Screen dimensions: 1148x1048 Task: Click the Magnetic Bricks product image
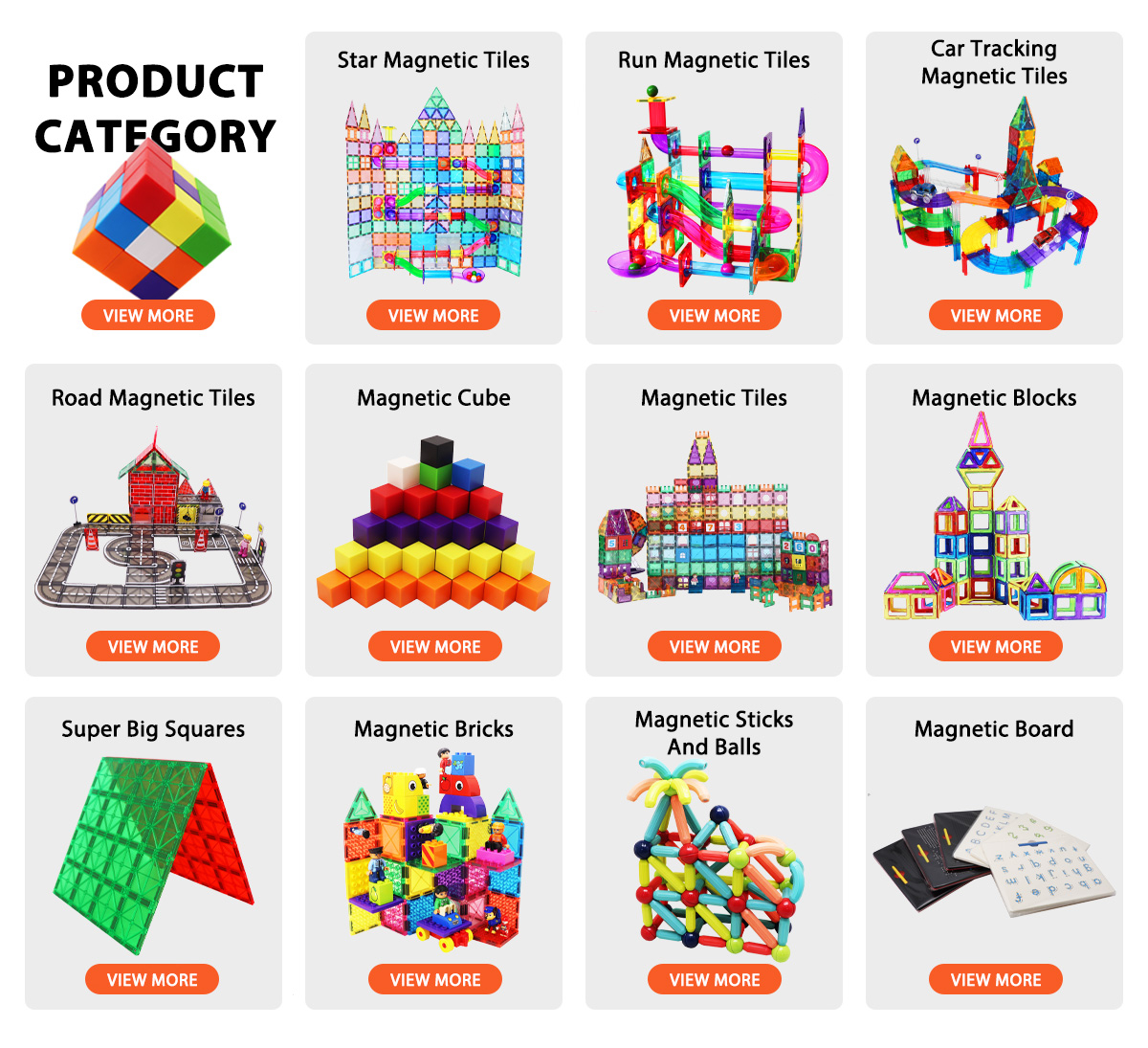point(433,848)
